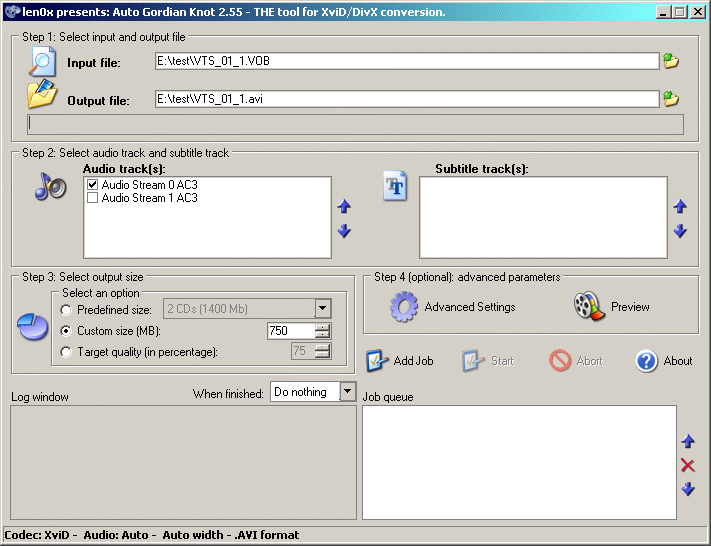Click the status bar codec info text

[152, 535]
